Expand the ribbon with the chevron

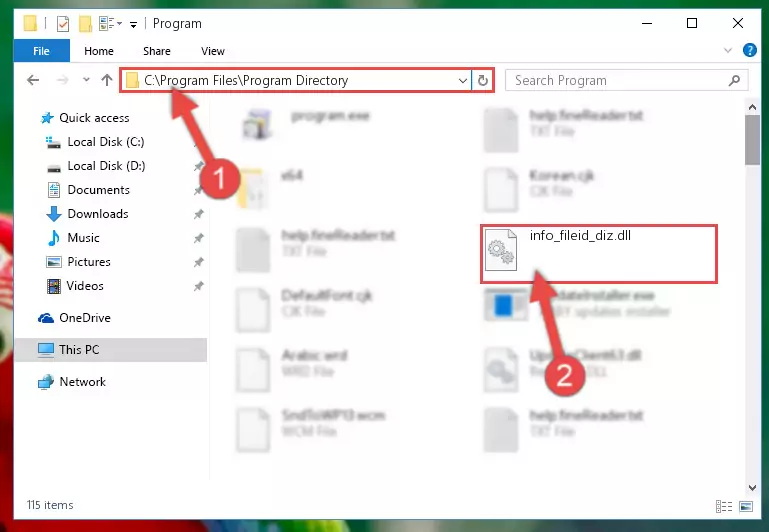728,50
